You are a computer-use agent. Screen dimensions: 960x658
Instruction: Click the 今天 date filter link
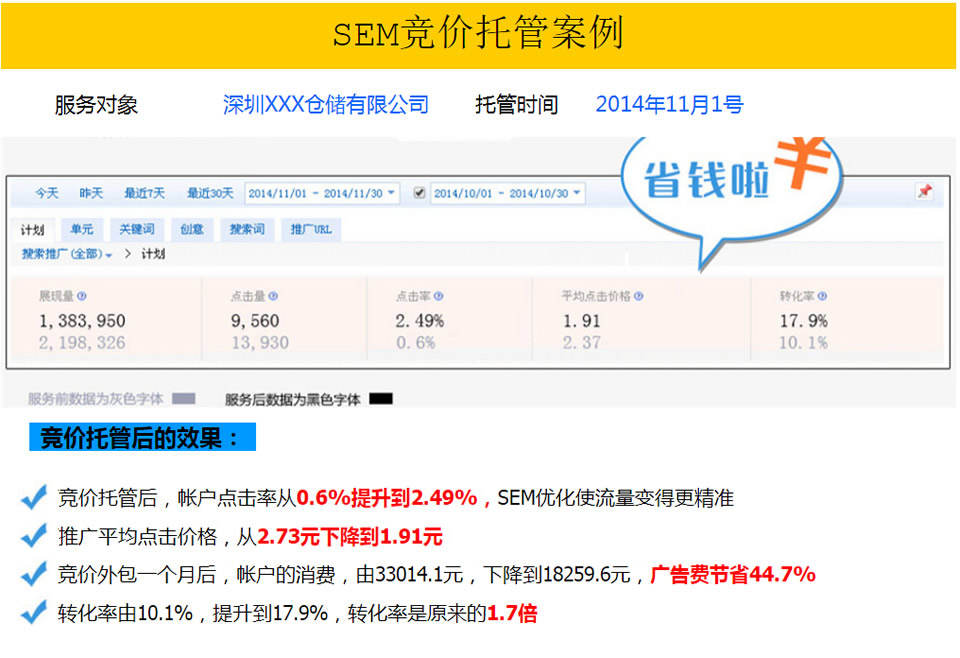tap(47, 193)
